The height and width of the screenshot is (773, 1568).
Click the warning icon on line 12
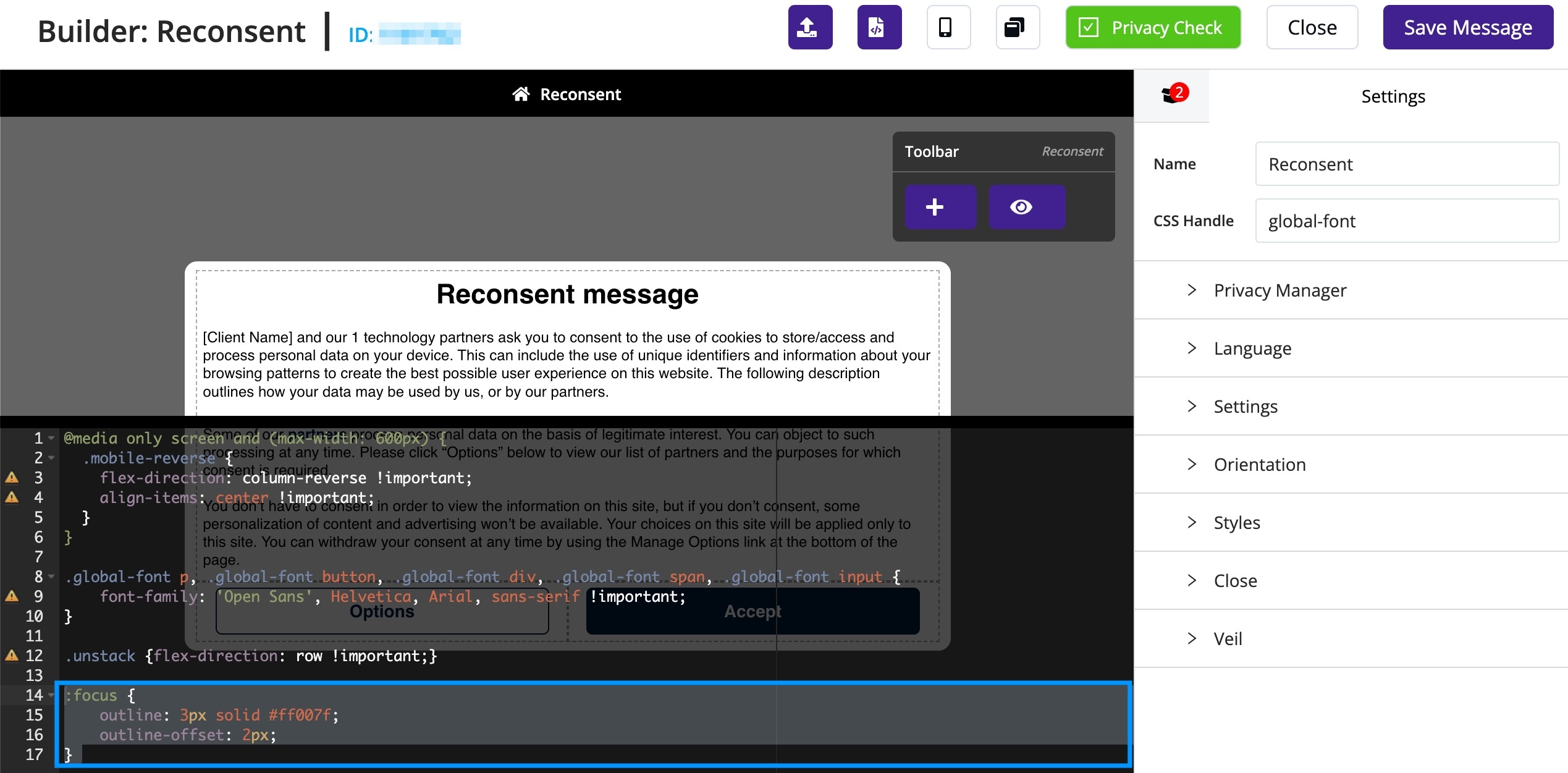12,656
